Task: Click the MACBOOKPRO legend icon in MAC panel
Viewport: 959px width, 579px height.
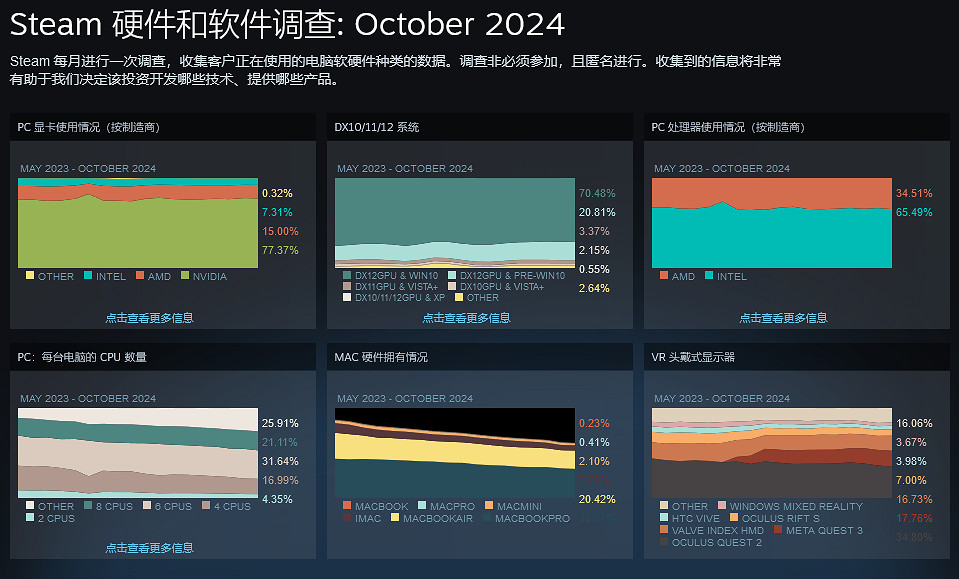Action: click(486, 517)
